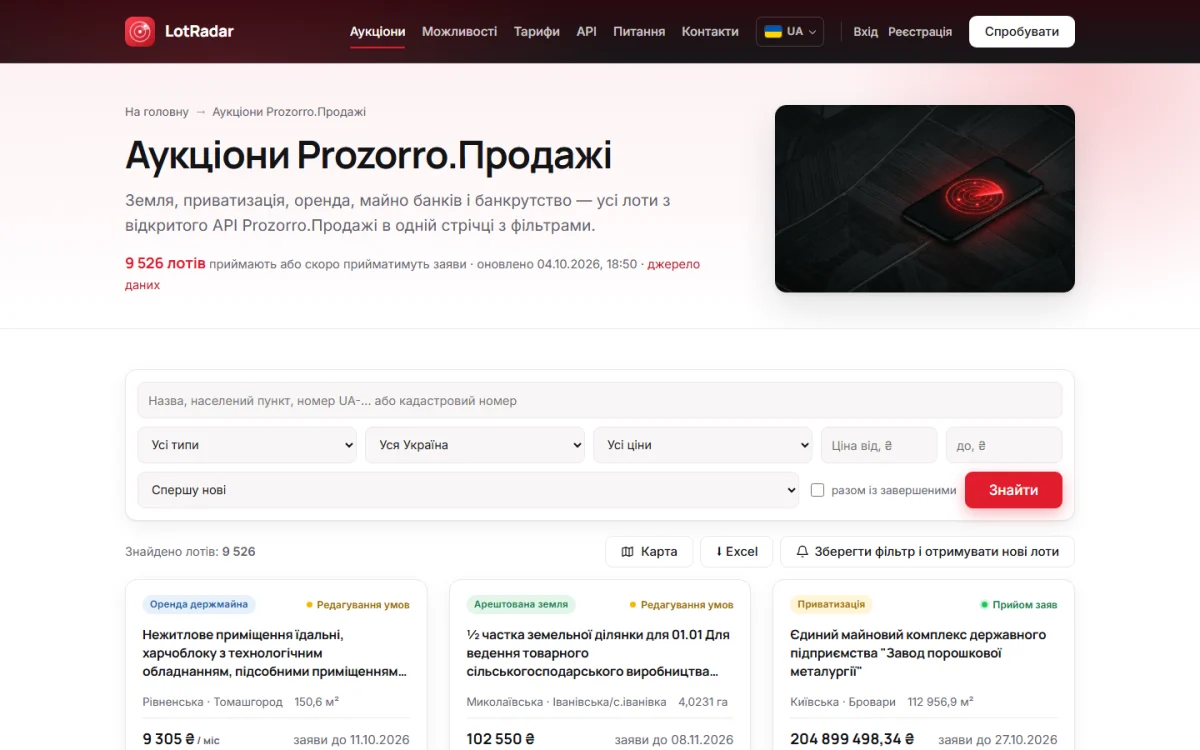
Task: Enable the разом із завершеними checkbox
Action: (x=817, y=490)
